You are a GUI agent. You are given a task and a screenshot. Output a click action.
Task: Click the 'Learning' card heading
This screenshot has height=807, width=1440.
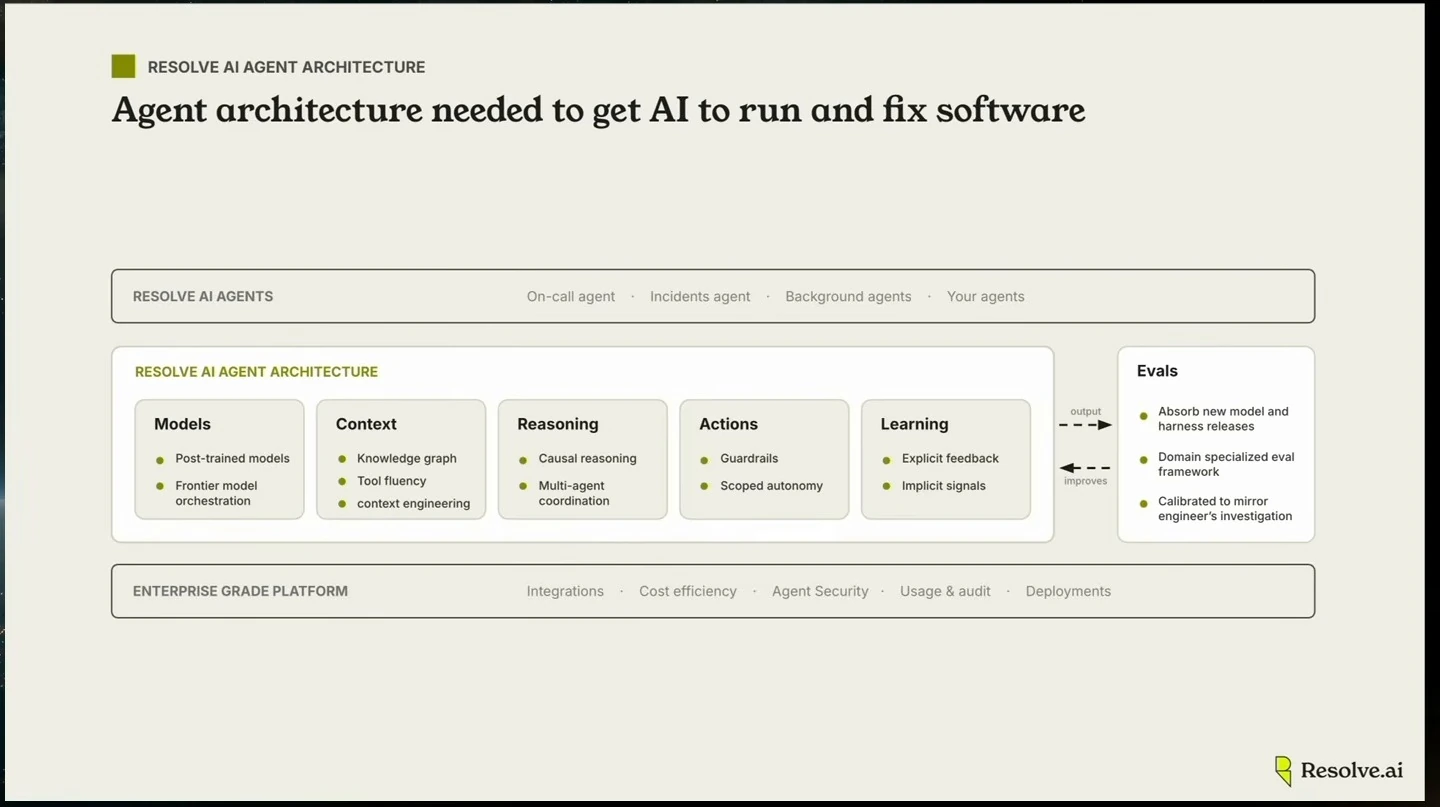pos(914,424)
